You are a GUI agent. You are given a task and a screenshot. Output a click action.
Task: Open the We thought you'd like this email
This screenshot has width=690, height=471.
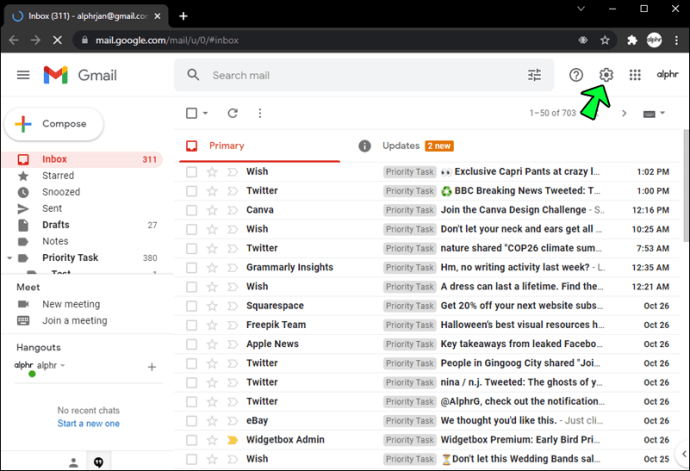pos(499,421)
